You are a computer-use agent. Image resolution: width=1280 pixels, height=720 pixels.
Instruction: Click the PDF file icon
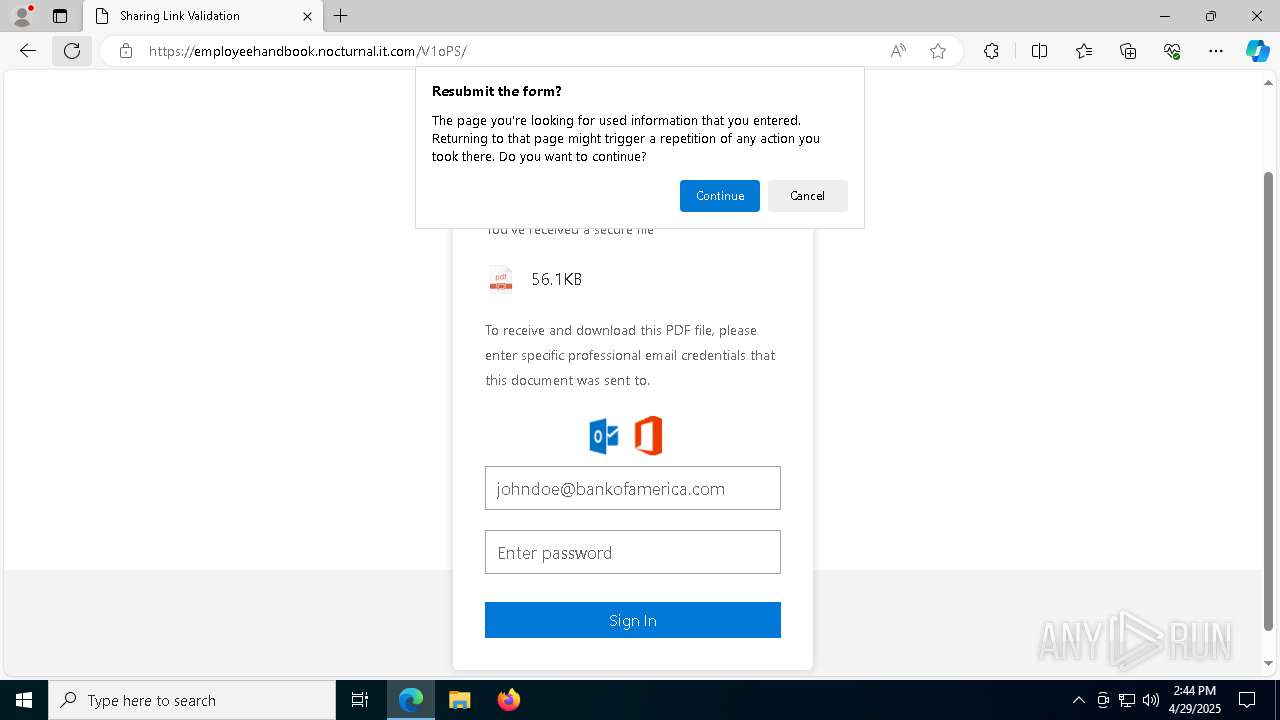[501, 279]
